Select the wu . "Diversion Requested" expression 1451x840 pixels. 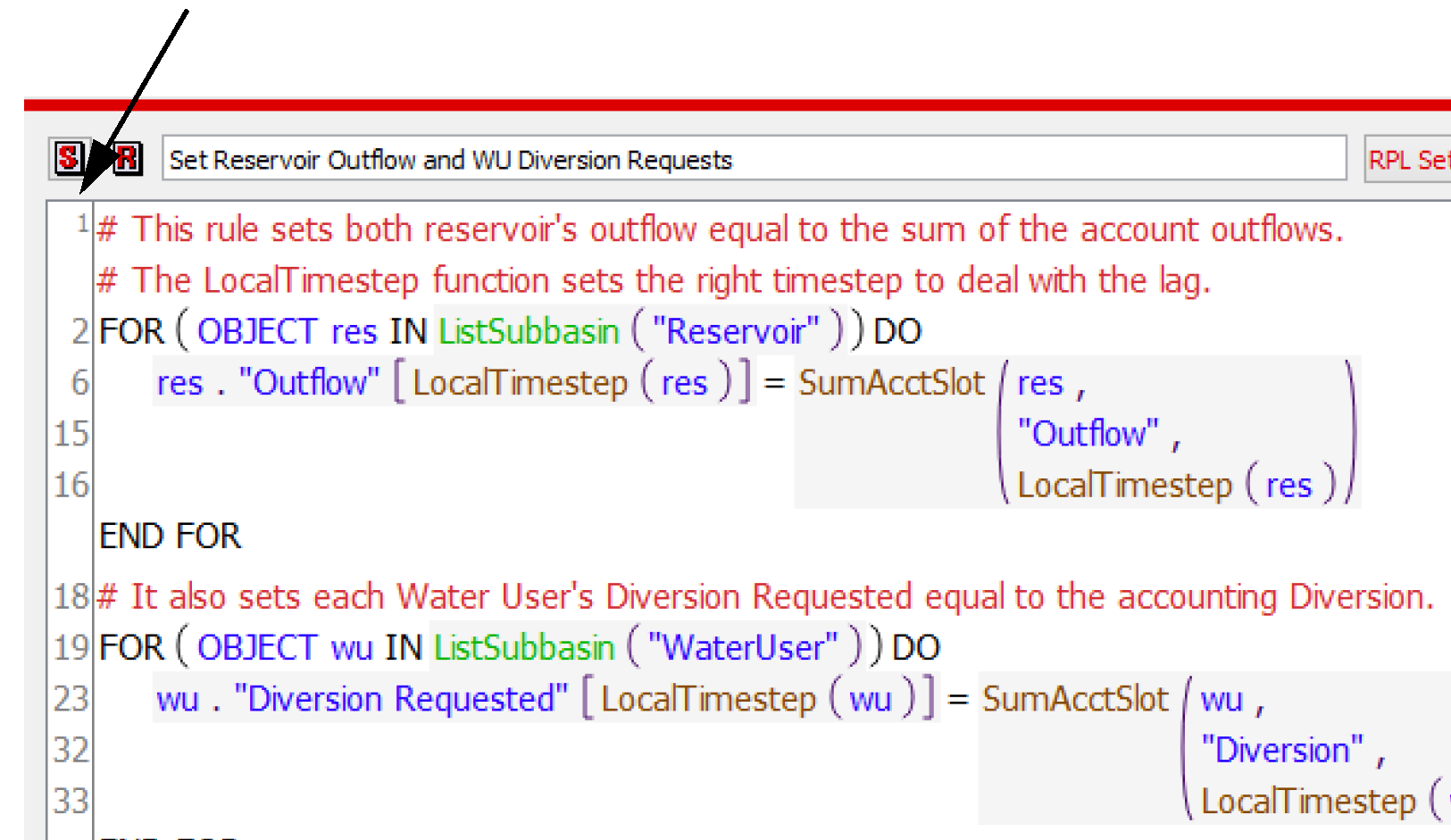(362, 699)
